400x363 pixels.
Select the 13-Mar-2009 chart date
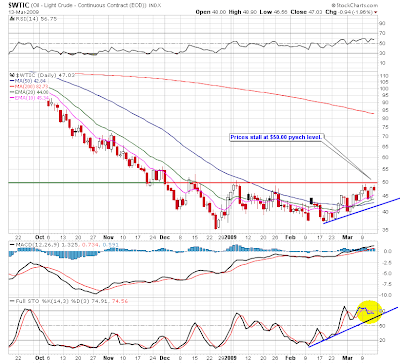click(24, 12)
